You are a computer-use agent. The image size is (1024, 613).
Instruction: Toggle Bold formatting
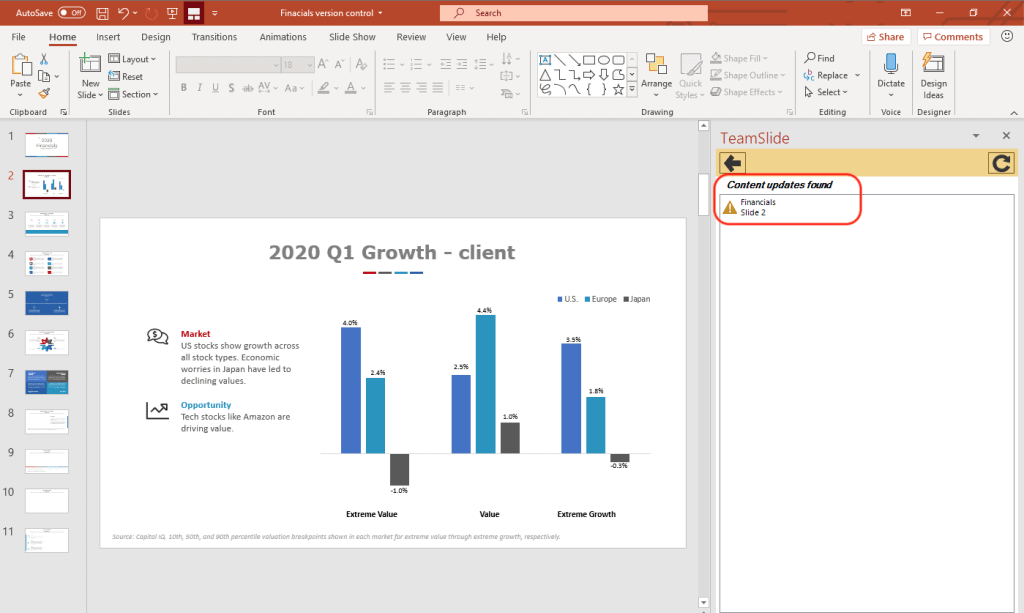pyautogui.click(x=185, y=87)
